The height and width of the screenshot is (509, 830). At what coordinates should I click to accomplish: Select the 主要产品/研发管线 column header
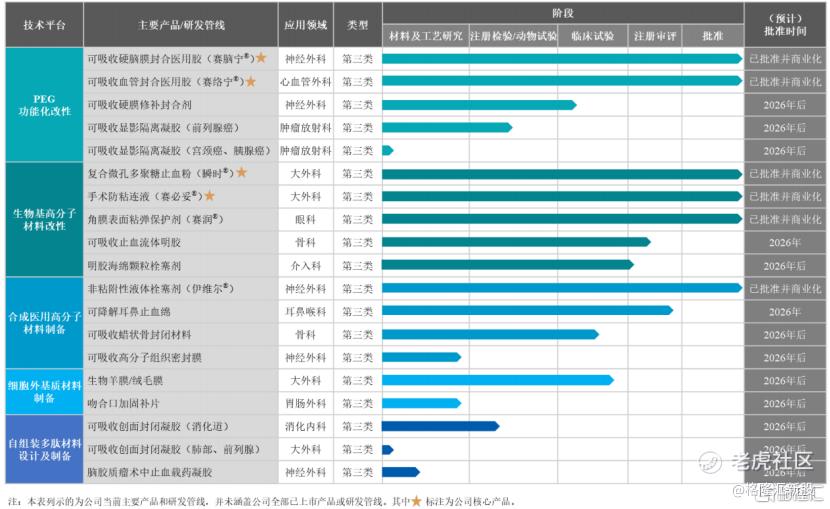[181, 25]
